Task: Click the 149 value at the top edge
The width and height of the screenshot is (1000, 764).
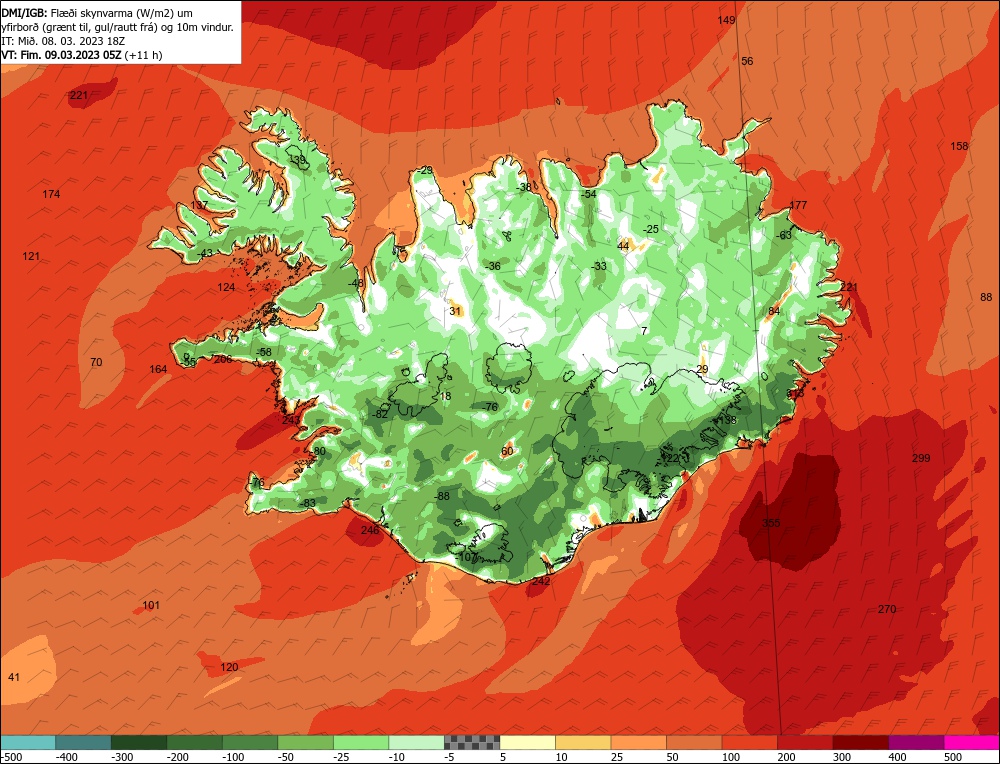Action: (726, 20)
